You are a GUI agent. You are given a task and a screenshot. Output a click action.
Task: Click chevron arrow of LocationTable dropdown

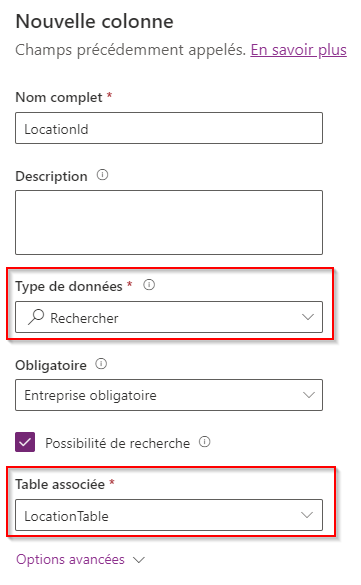point(307,515)
